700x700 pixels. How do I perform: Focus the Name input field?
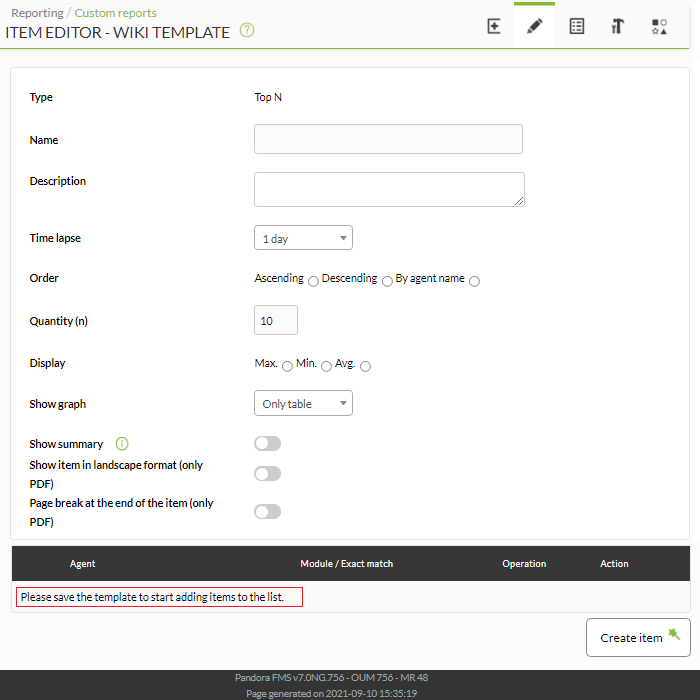click(388, 139)
